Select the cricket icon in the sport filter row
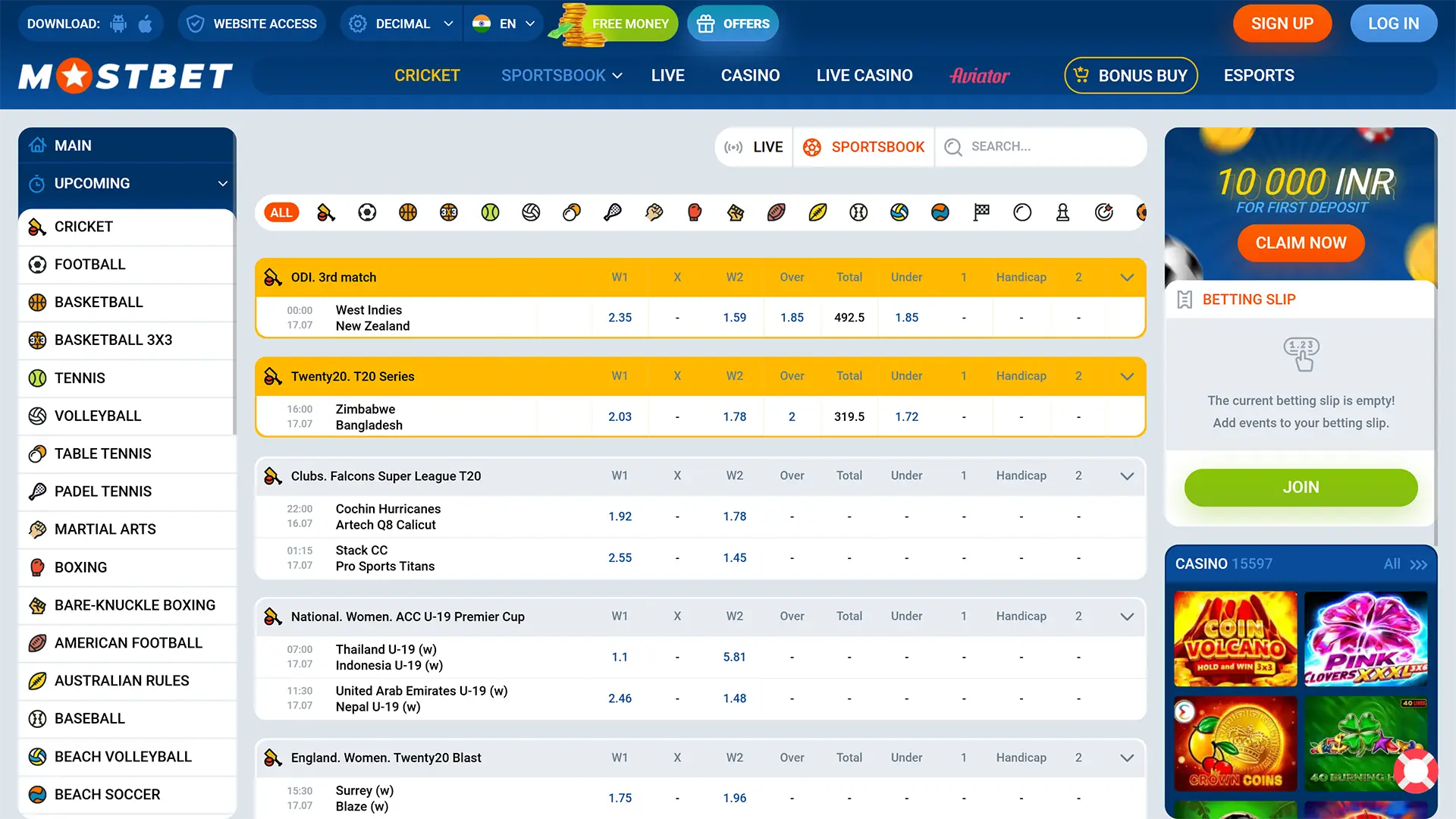Screen dimensions: 1456x819 (x=326, y=213)
